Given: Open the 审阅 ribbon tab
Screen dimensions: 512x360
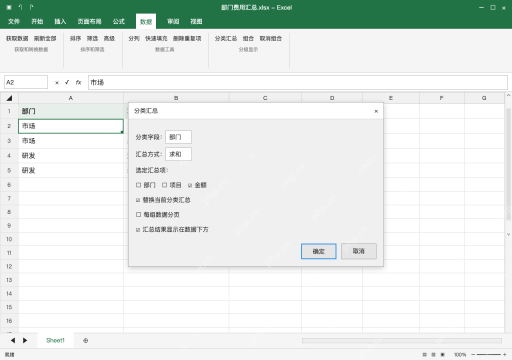Looking at the screenshot, I should click(x=173, y=22).
